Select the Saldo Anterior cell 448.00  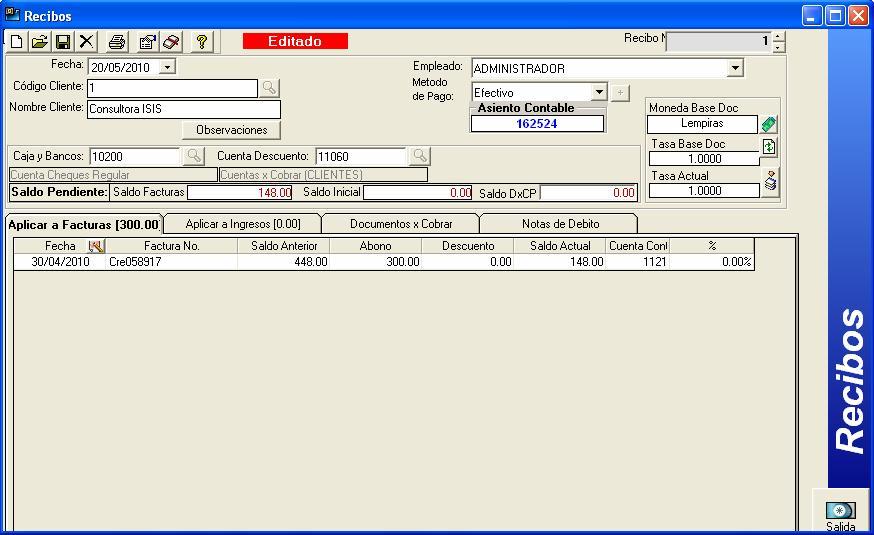[284, 262]
